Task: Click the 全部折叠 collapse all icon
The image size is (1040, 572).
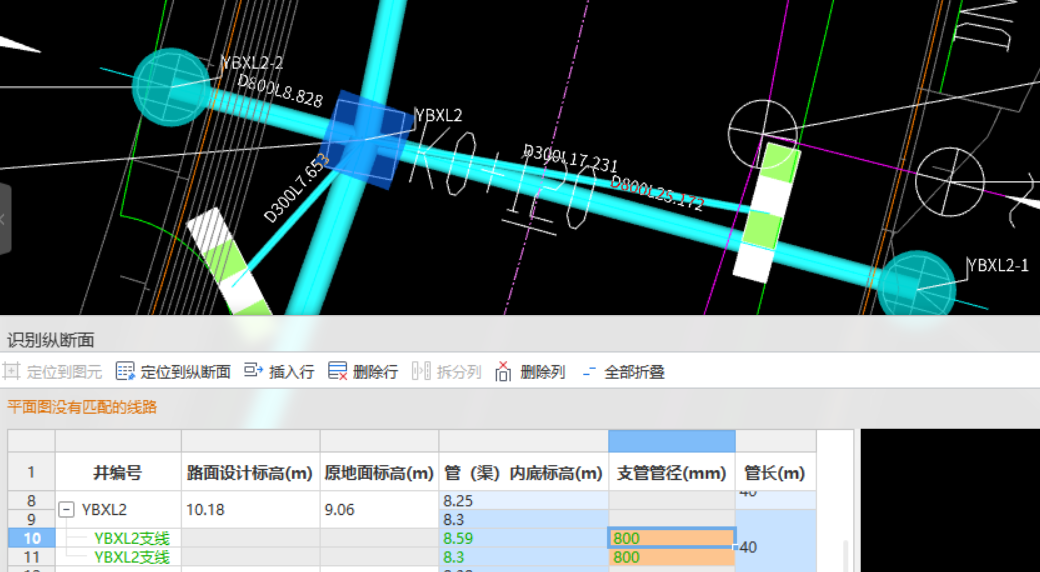Action: point(589,372)
